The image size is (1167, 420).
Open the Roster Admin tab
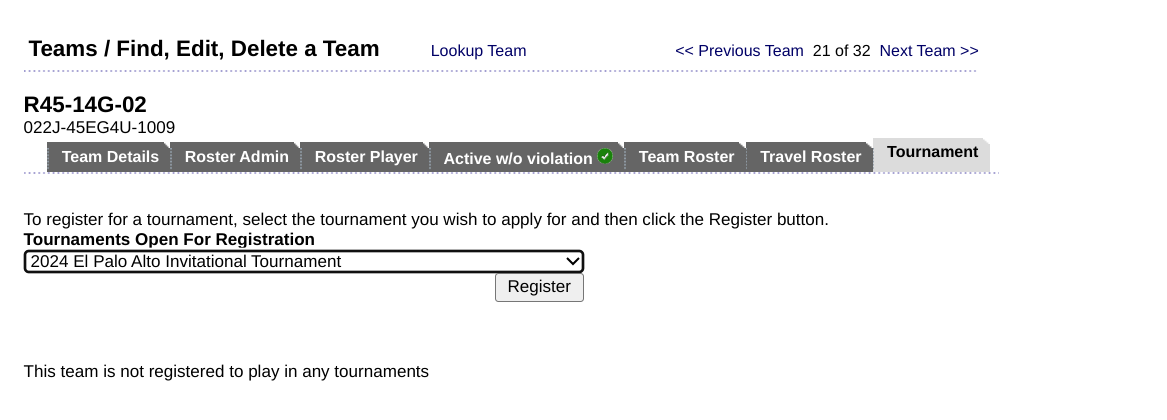[x=237, y=157]
